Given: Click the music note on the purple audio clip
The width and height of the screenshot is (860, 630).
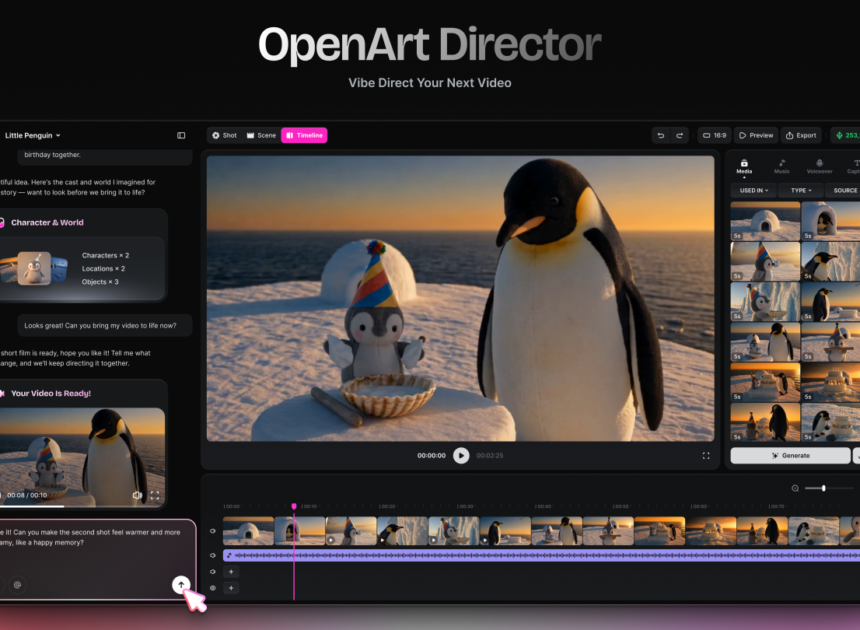Looking at the screenshot, I should click(x=229, y=555).
